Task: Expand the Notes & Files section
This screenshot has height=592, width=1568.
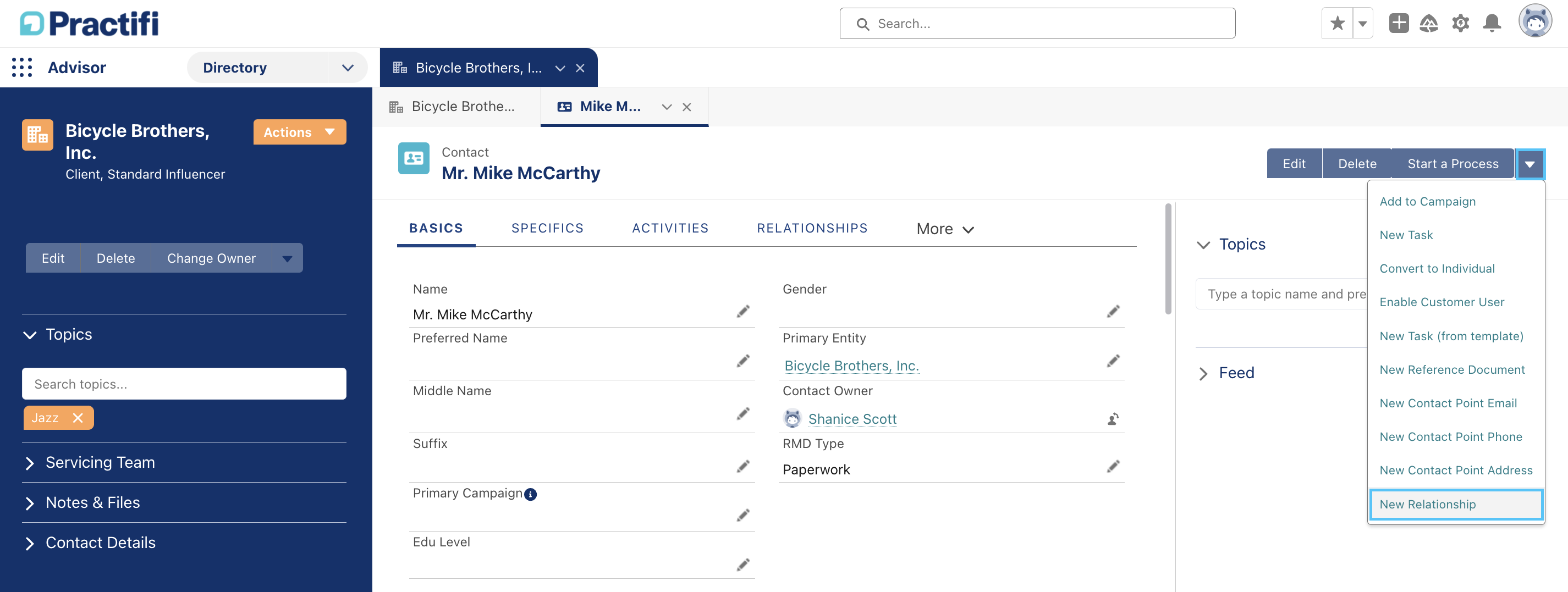Action: pos(29,503)
